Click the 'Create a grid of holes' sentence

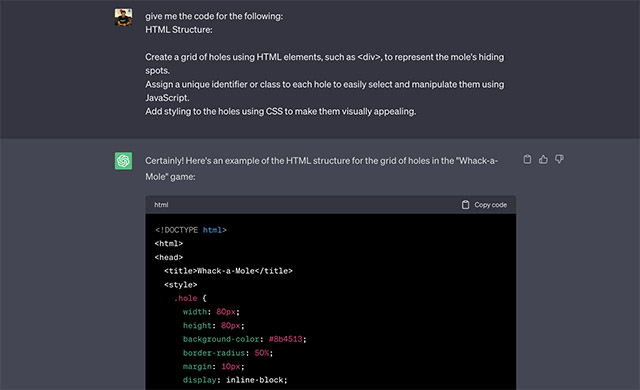pyautogui.click(x=324, y=64)
